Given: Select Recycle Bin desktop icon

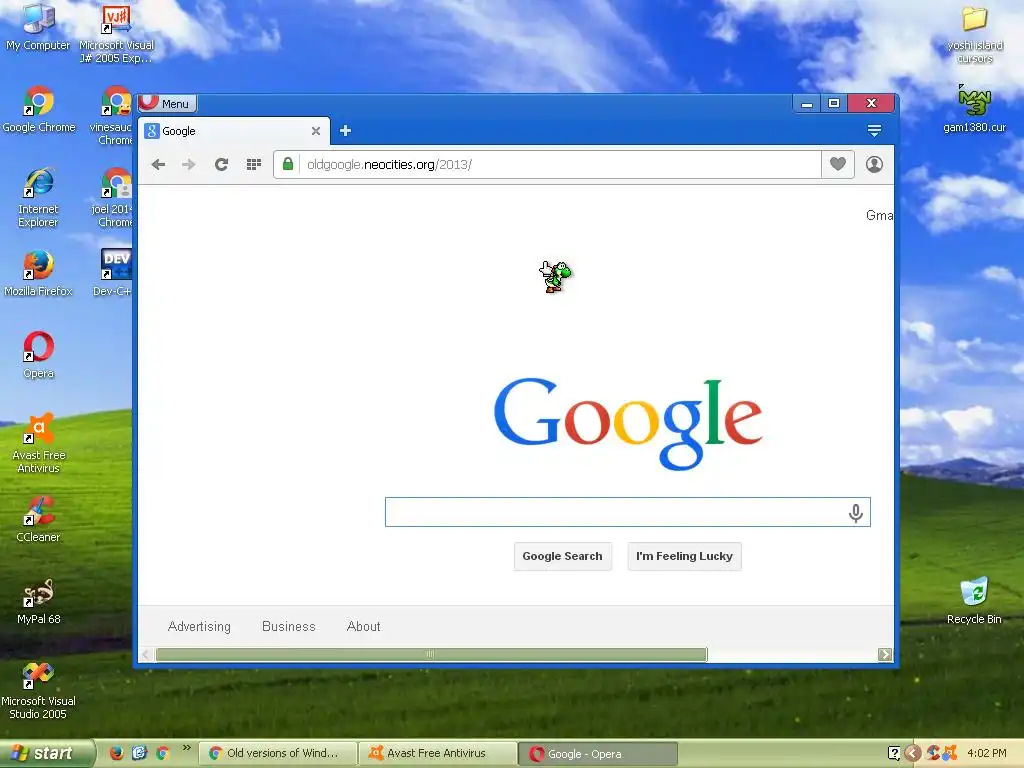Looking at the screenshot, I should coord(974,600).
